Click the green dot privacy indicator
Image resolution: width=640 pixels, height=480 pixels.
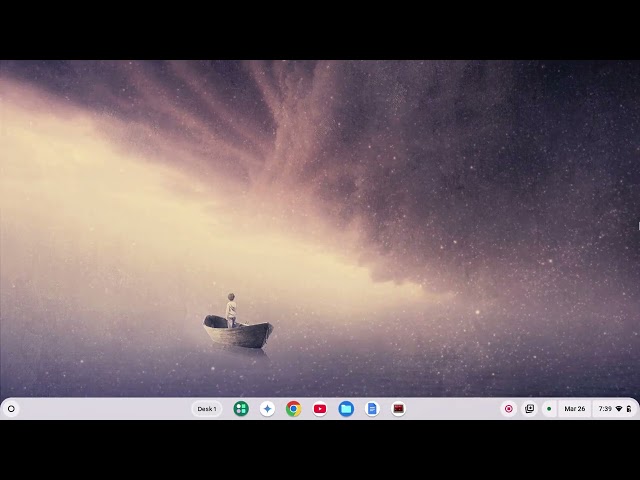coord(549,409)
